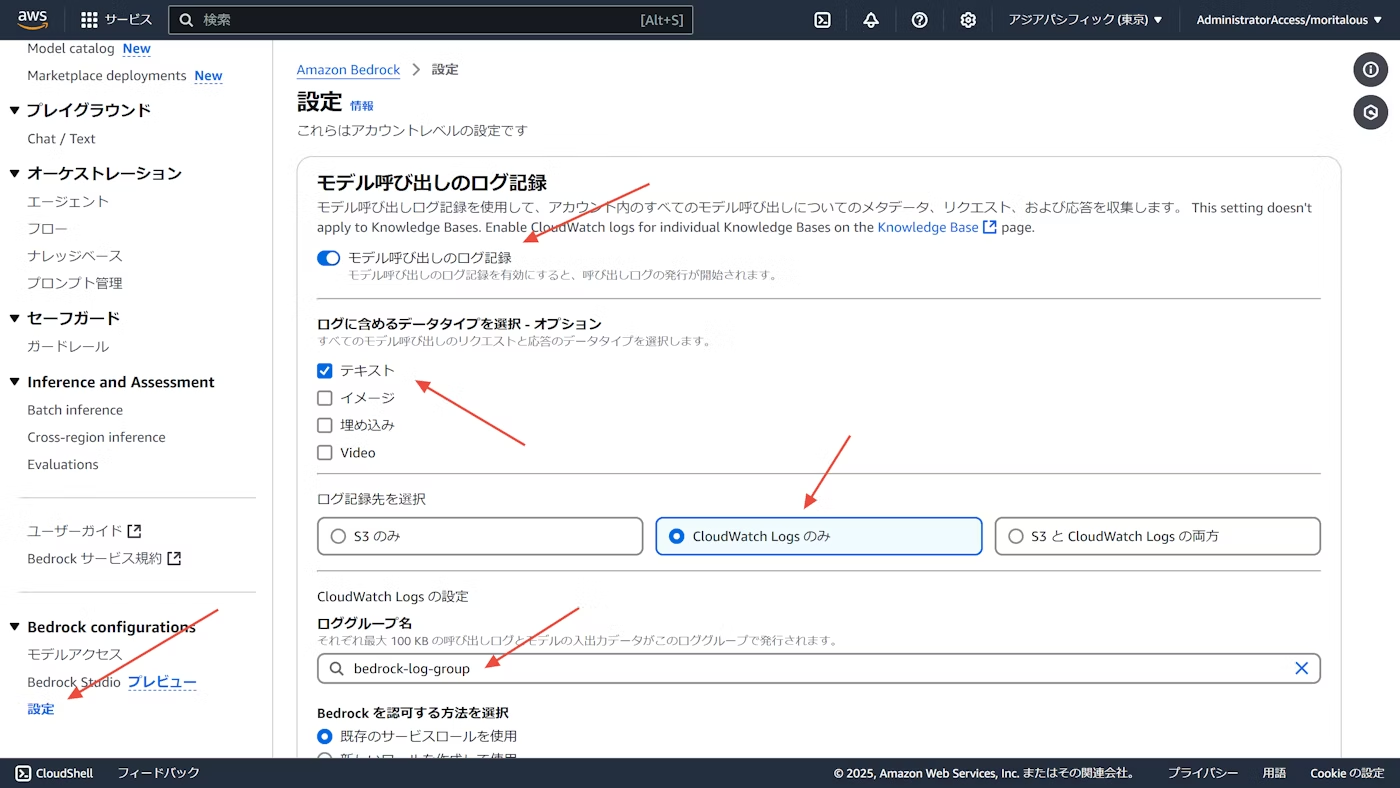
Task: Open Cross-region inference in sidebar
Action: [x=96, y=437]
